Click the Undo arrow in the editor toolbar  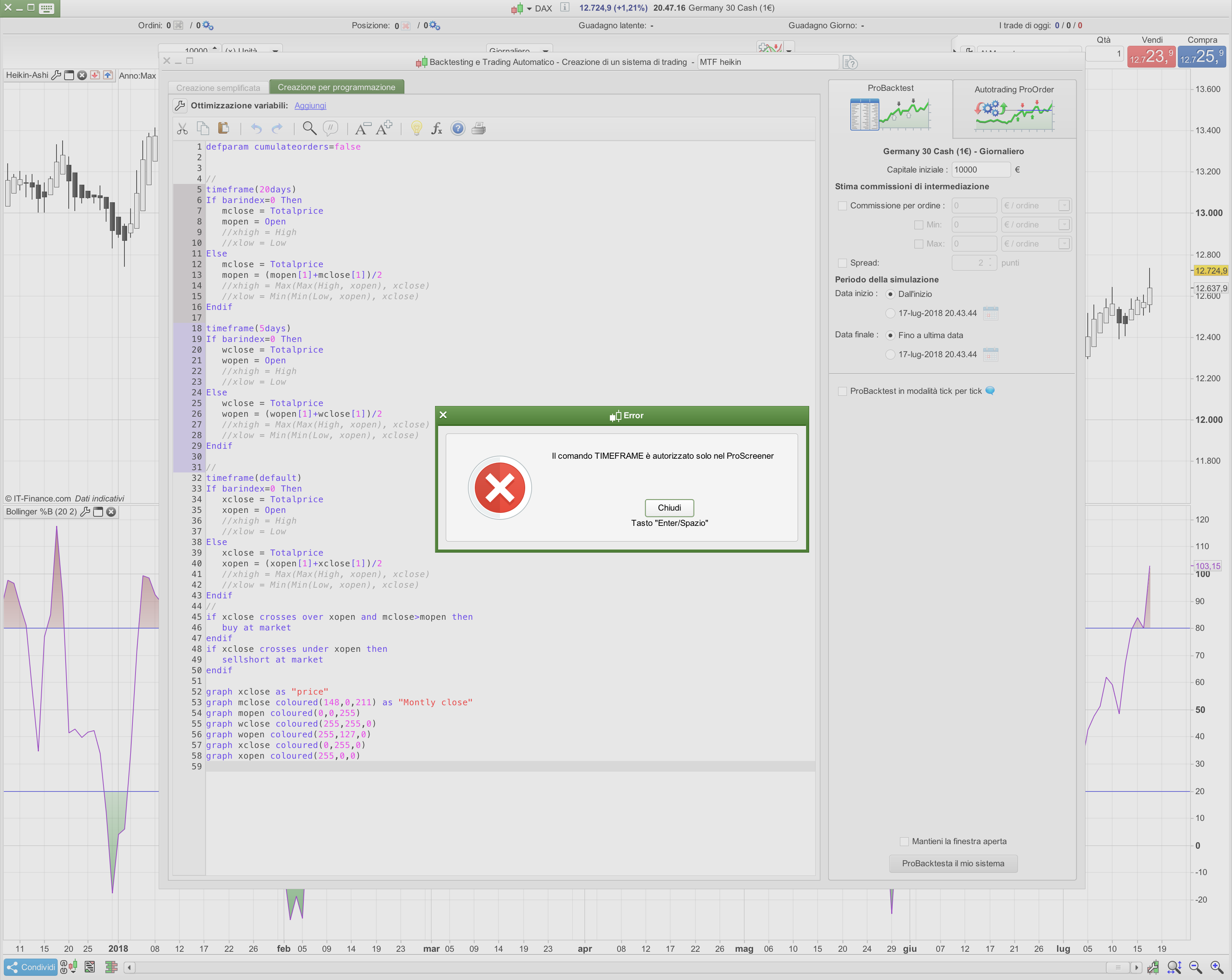tap(256, 129)
